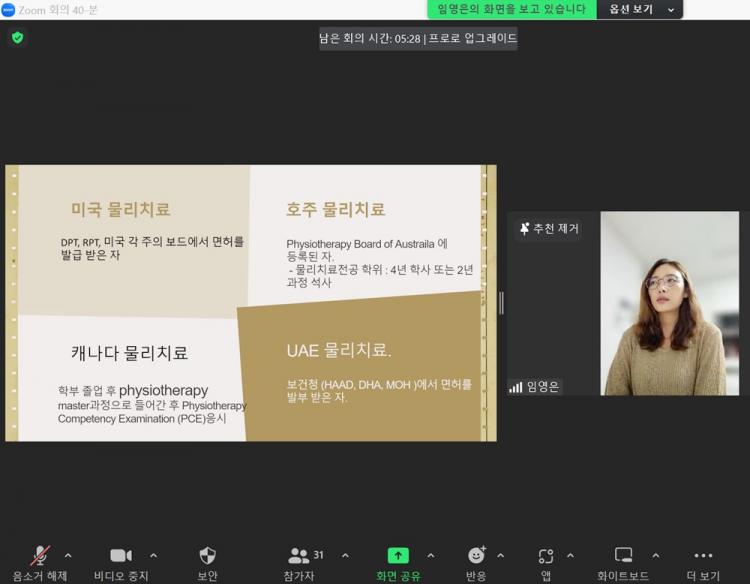Viewport: 750px width, 584px height.
Task: Unmute the microphone (음소거 해제)
Action: [x=40, y=556]
